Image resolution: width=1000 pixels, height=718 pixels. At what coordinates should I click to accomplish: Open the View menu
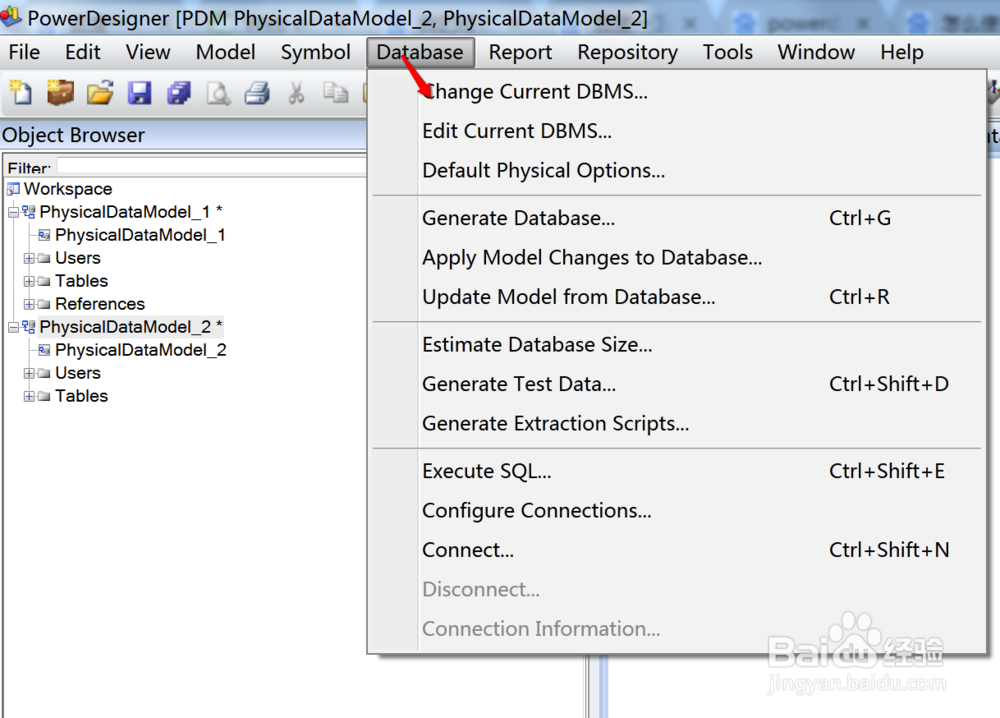(x=148, y=52)
